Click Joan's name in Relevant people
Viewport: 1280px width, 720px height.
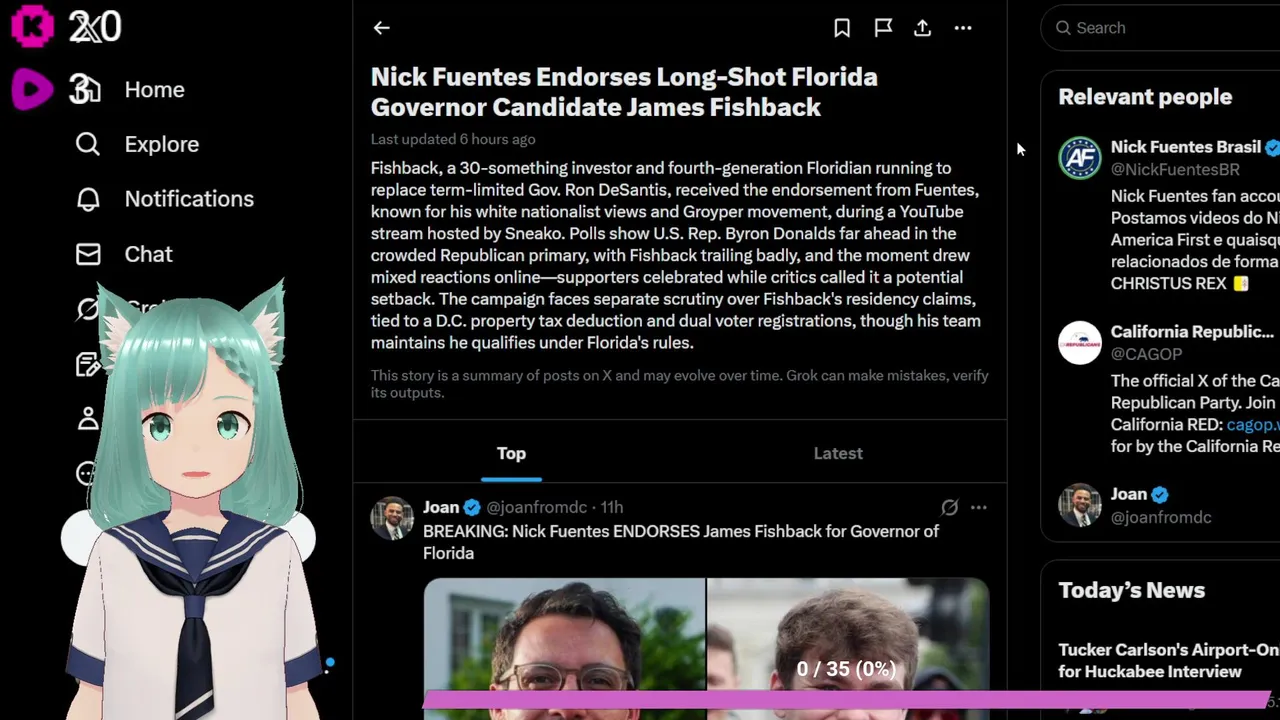(1129, 494)
